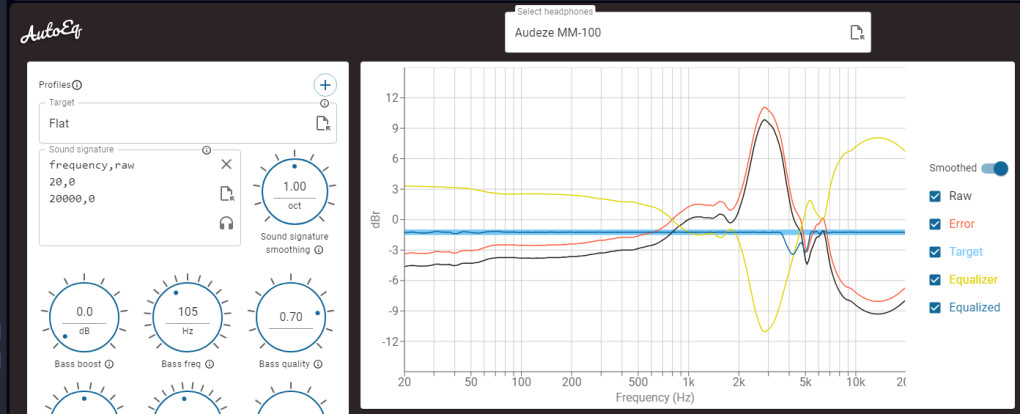Click the Bass boost knob
The image size is (1020, 414).
tap(84, 316)
